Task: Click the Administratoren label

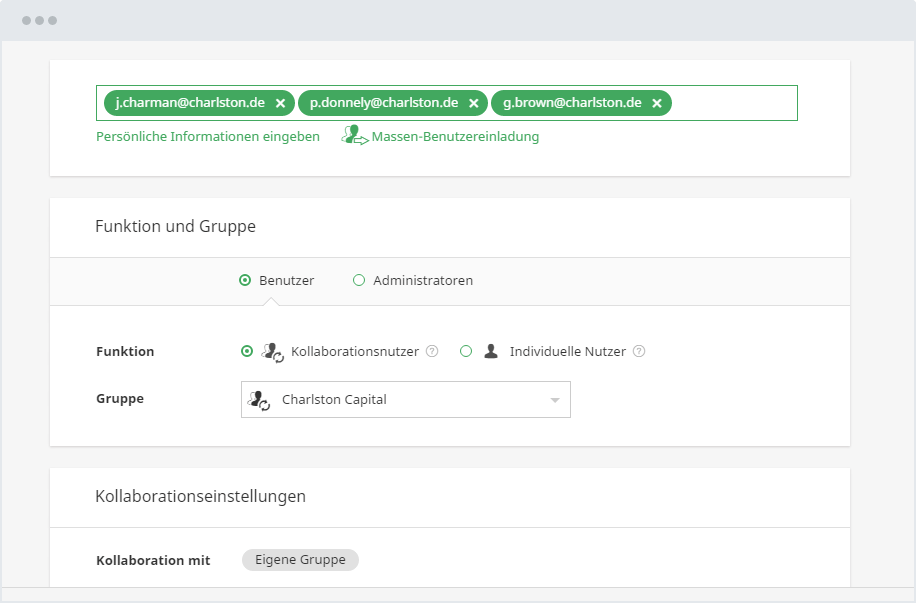Action: pyautogui.click(x=423, y=280)
